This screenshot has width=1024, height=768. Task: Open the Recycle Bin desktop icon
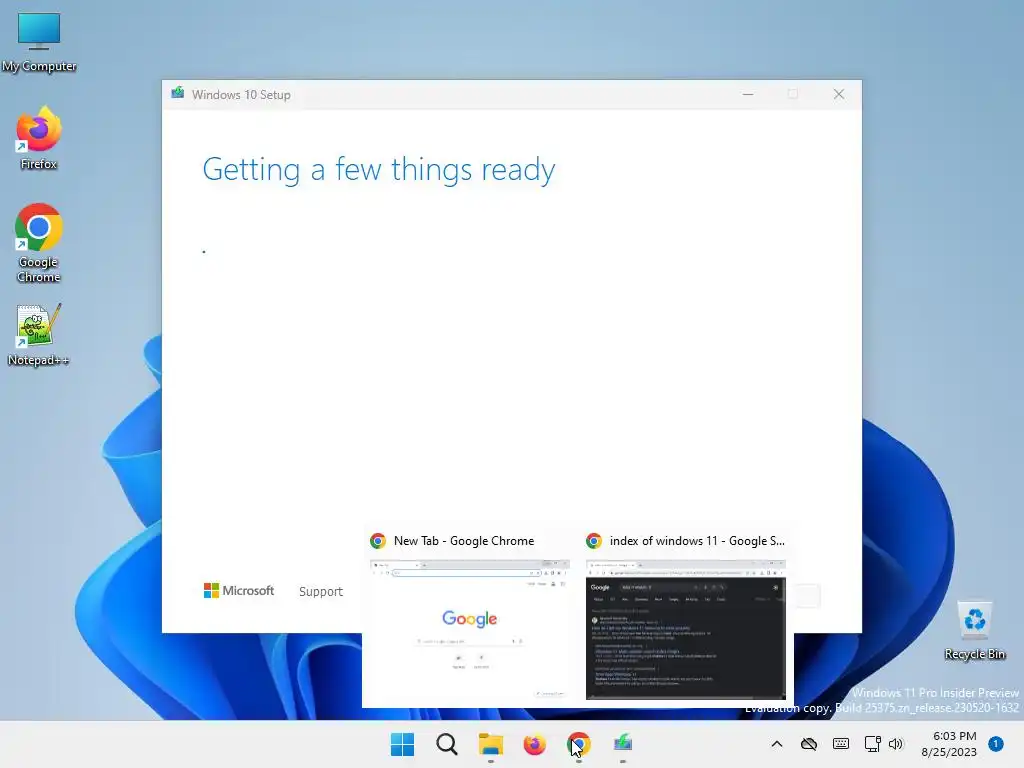[974, 630]
